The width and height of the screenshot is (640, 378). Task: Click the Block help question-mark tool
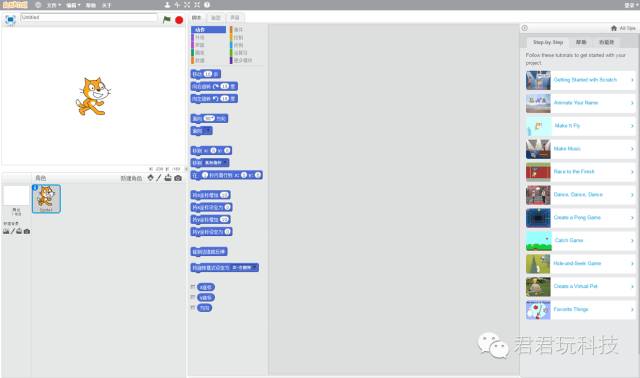pyautogui.click(x=207, y=5)
